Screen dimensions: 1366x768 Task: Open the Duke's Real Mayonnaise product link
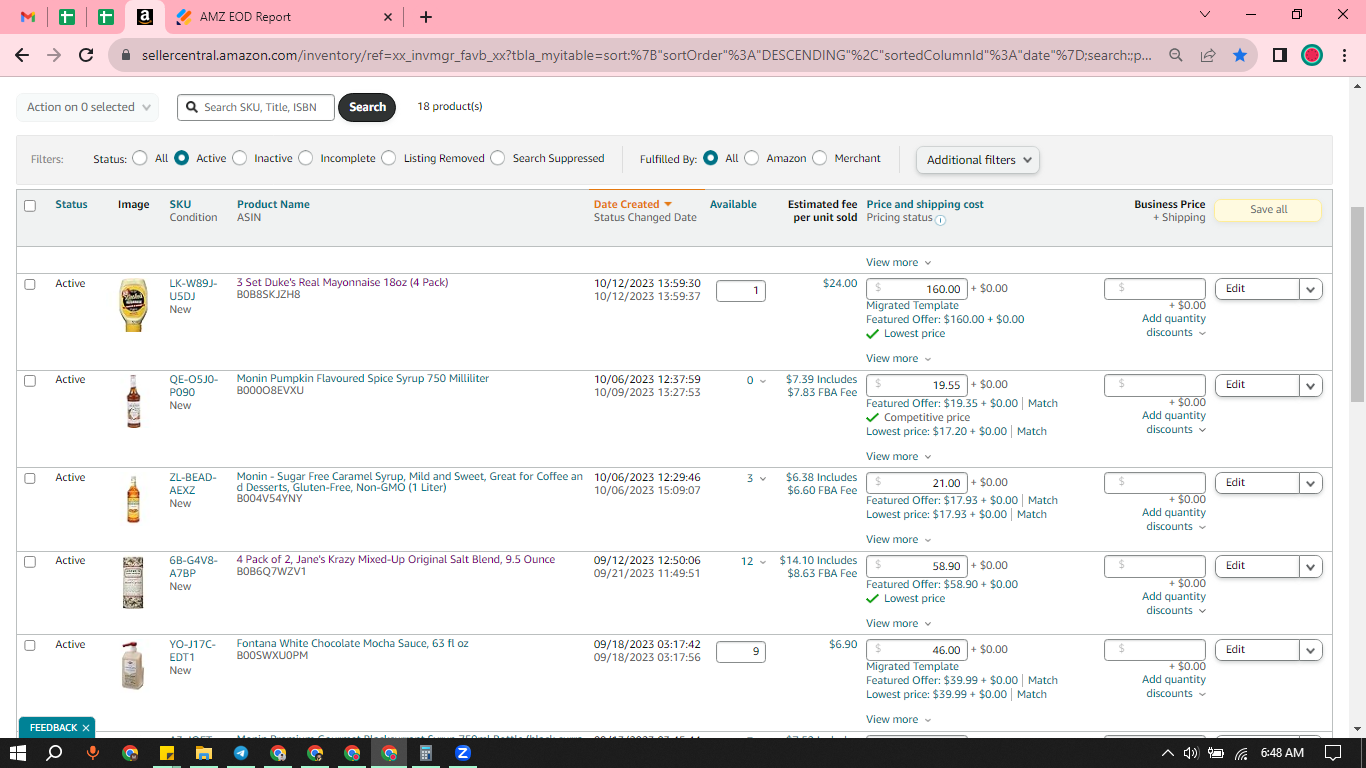point(342,283)
